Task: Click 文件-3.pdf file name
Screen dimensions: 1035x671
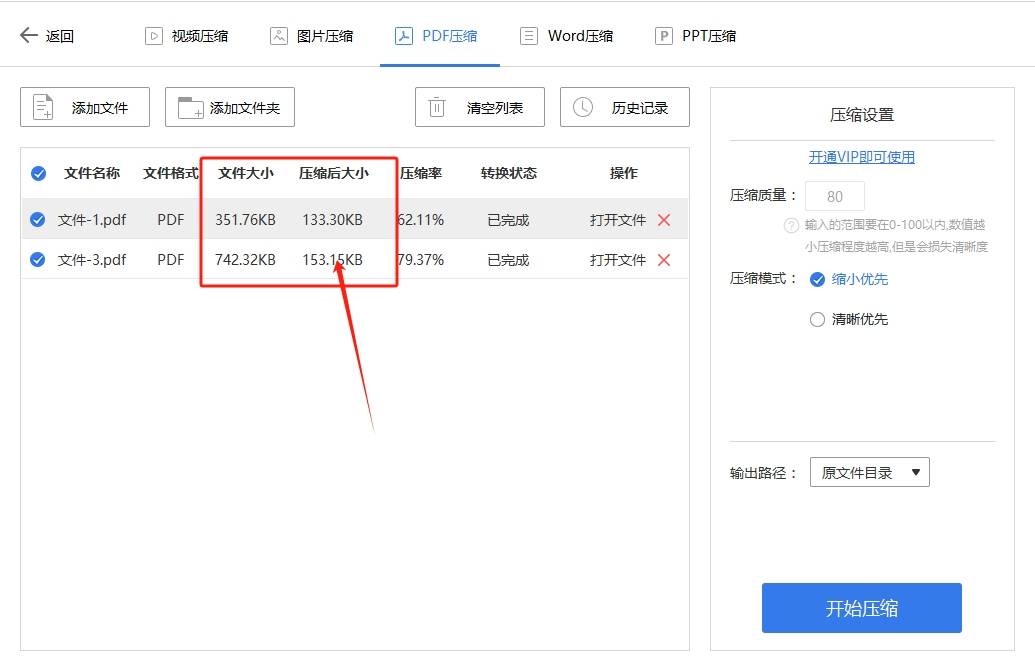Action: click(92, 259)
